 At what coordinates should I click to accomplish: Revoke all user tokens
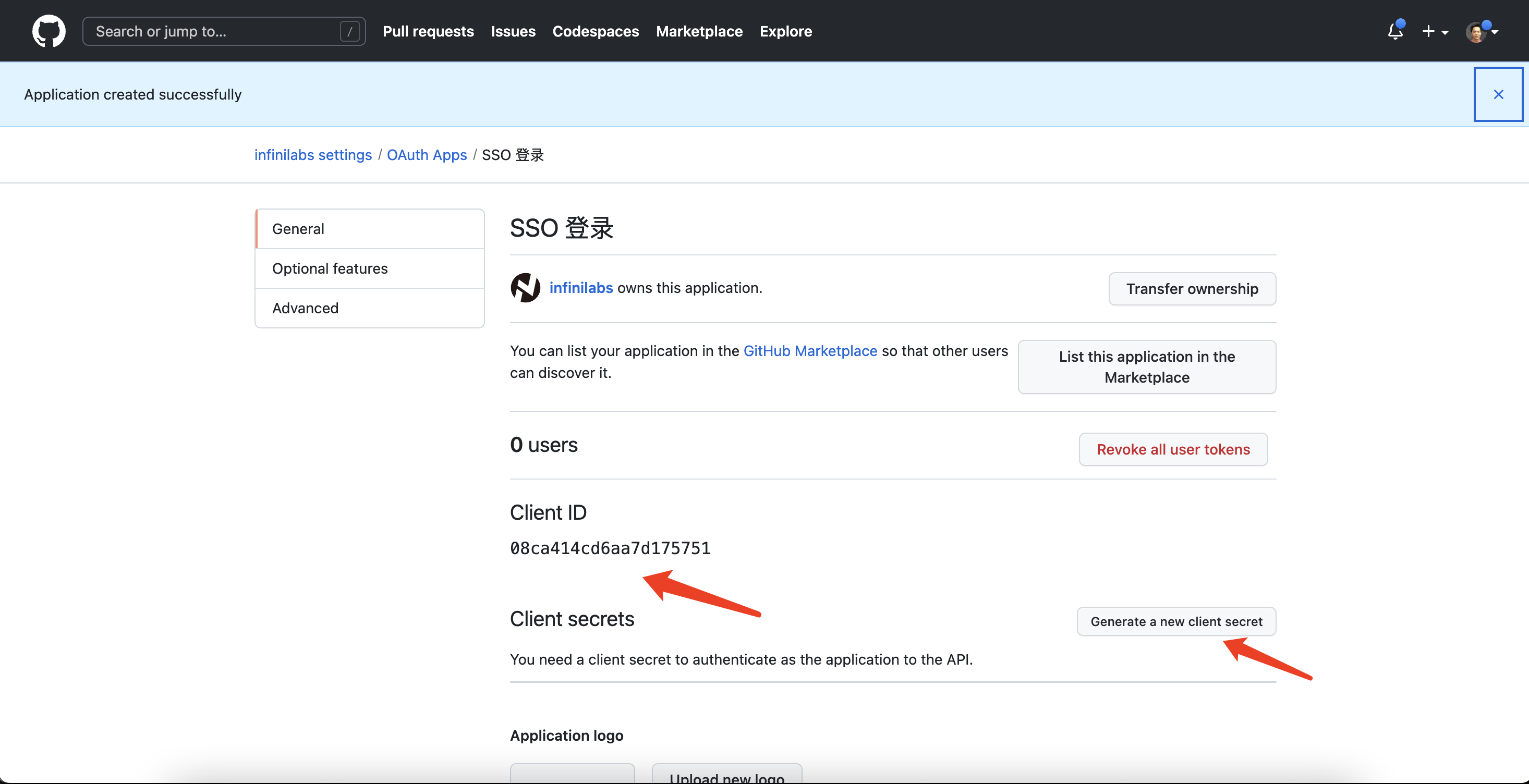[1173, 449]
